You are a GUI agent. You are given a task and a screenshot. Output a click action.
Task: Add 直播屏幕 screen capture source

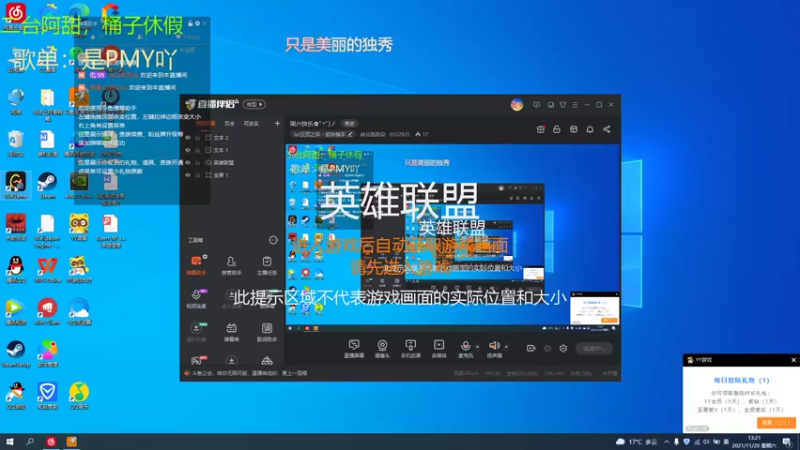click(x=354, y=348)
